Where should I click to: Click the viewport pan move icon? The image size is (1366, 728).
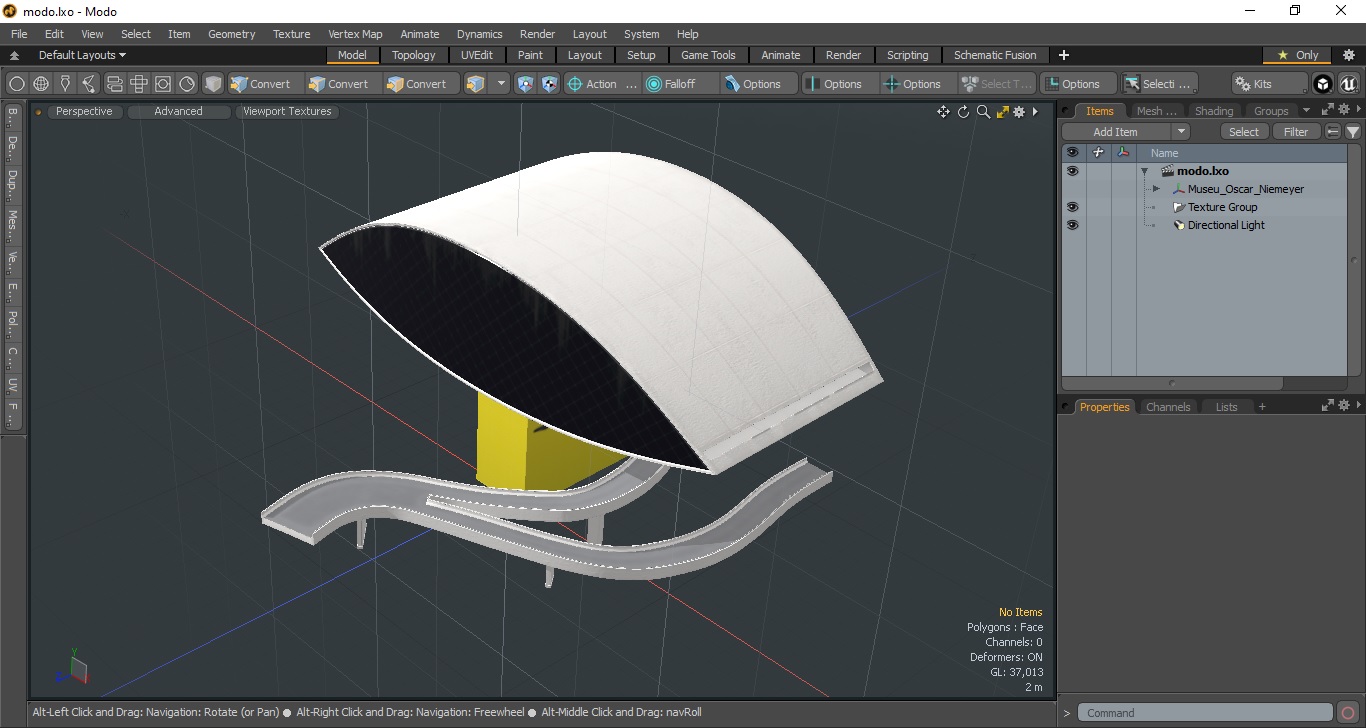coord(943,112)
